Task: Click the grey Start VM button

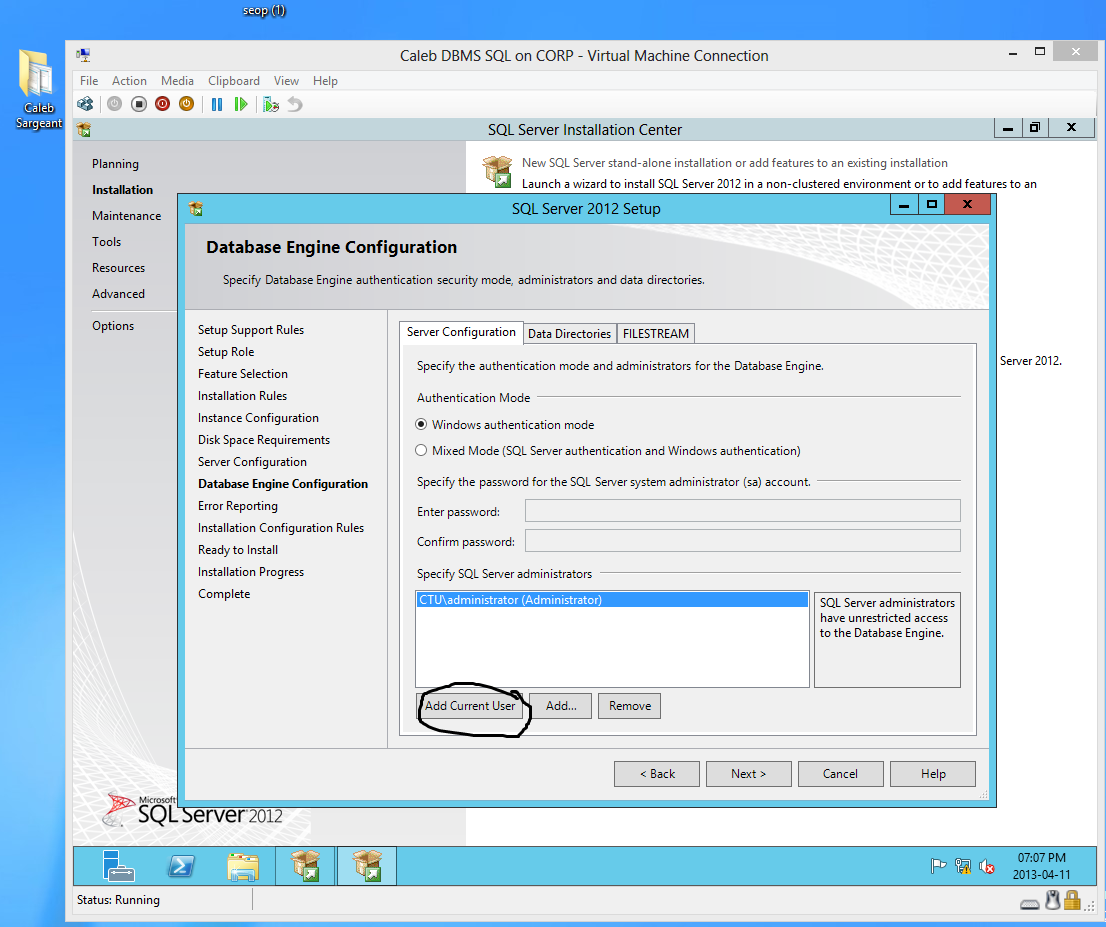Action: pos(114,104)
